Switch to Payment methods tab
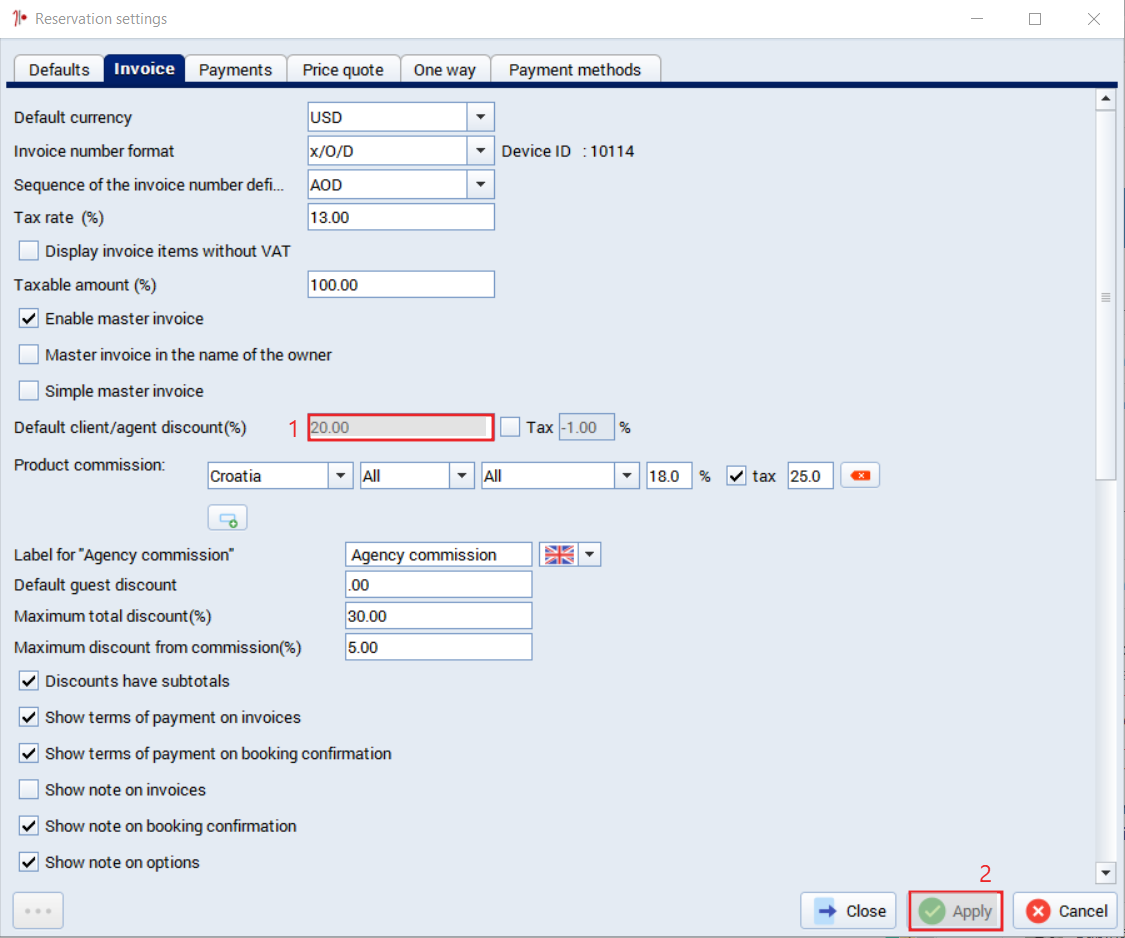Screen dimensions: 1125x938 point(575,70)
